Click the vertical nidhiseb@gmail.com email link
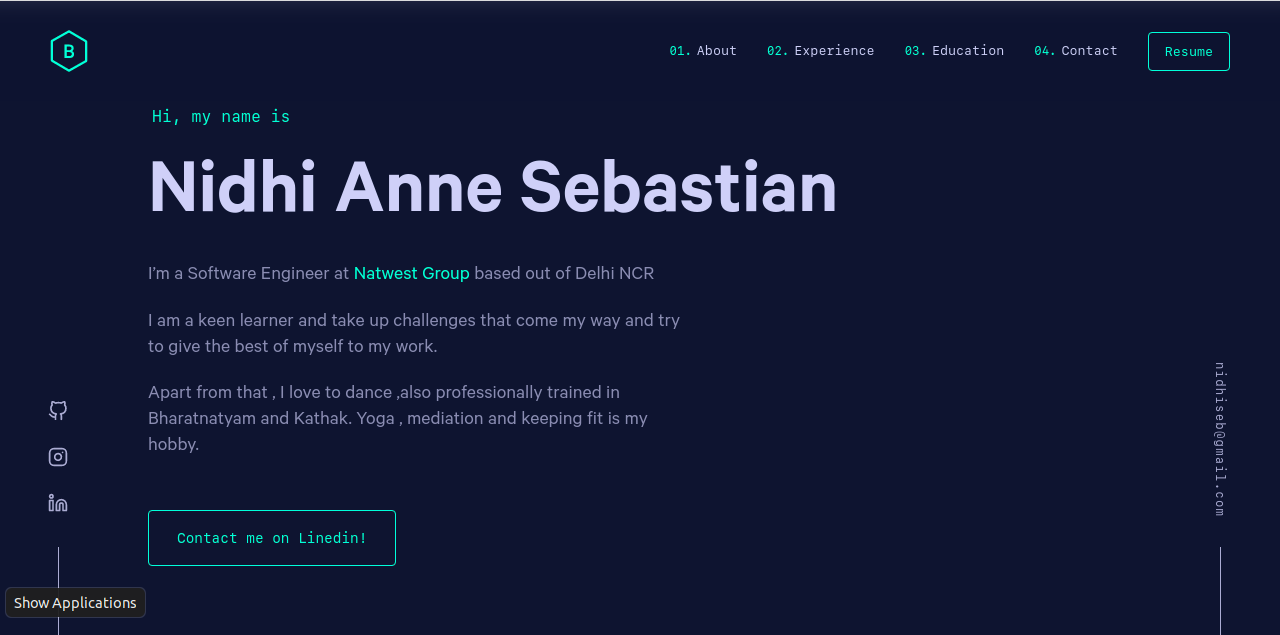 [1220, 439]
